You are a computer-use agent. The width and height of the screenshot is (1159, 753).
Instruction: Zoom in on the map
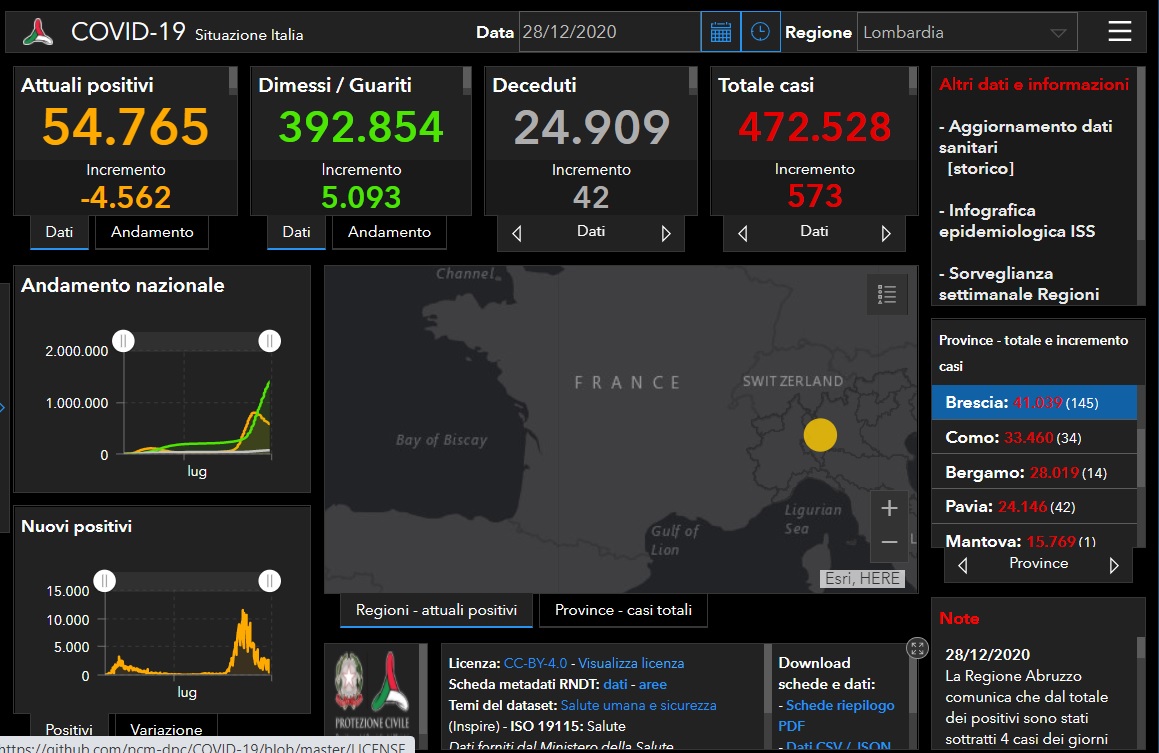(889, 508)
